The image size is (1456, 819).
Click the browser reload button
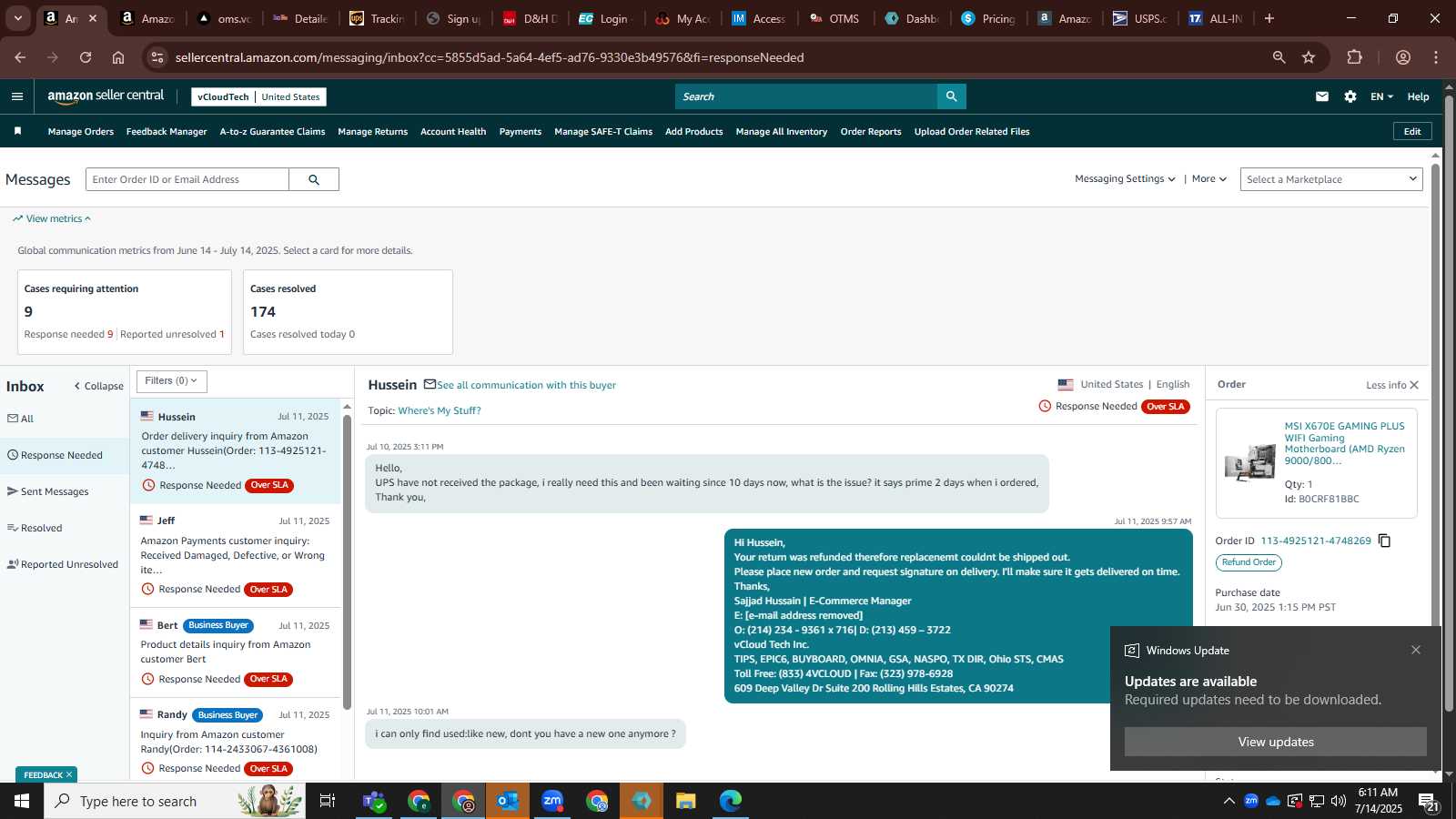tap(86, 57)
